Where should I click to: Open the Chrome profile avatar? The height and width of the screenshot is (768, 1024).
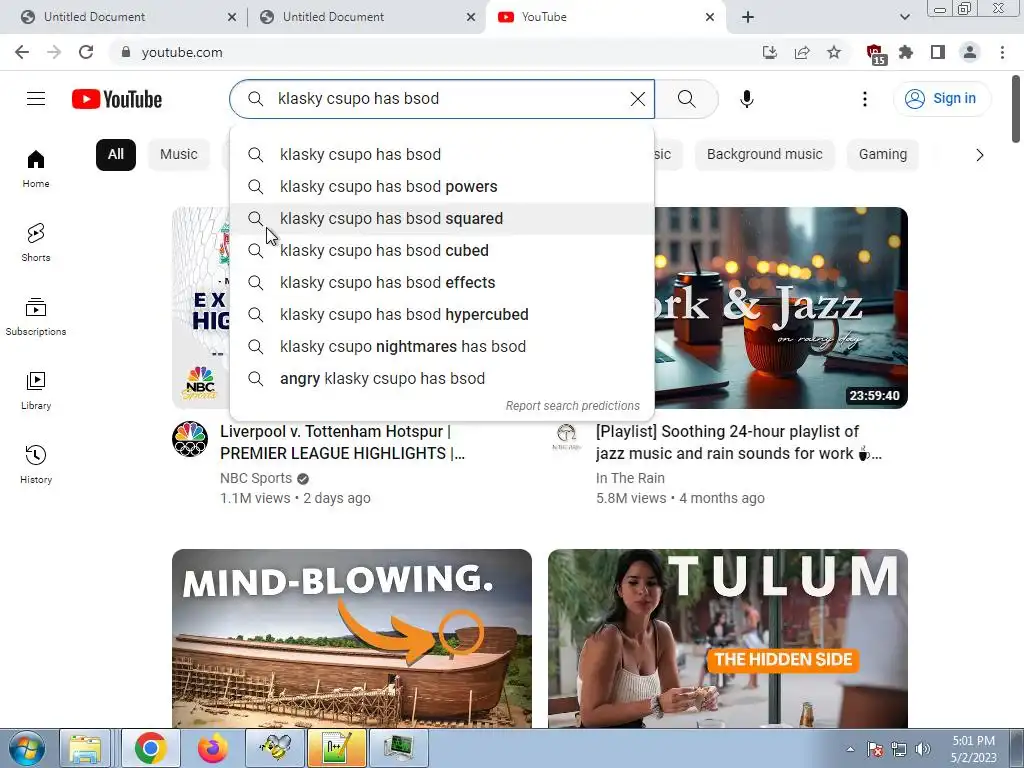(970, 52)
